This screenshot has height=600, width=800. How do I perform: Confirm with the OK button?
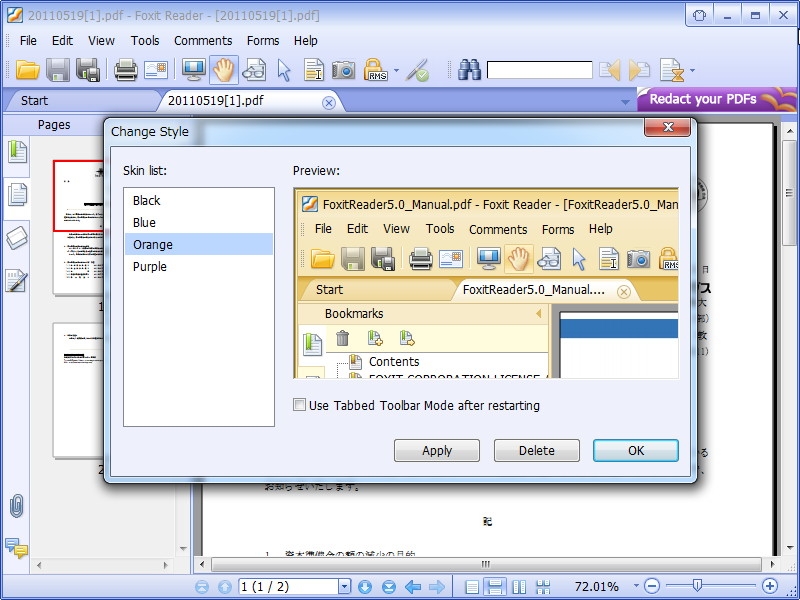tap(636, 451)
